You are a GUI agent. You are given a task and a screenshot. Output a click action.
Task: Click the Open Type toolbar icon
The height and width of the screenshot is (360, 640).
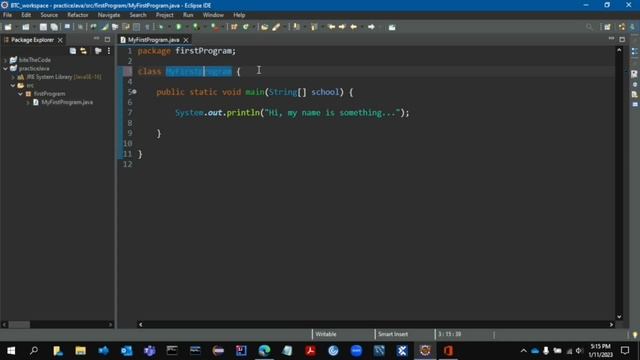pyautogui.click(x=264, y=27)
